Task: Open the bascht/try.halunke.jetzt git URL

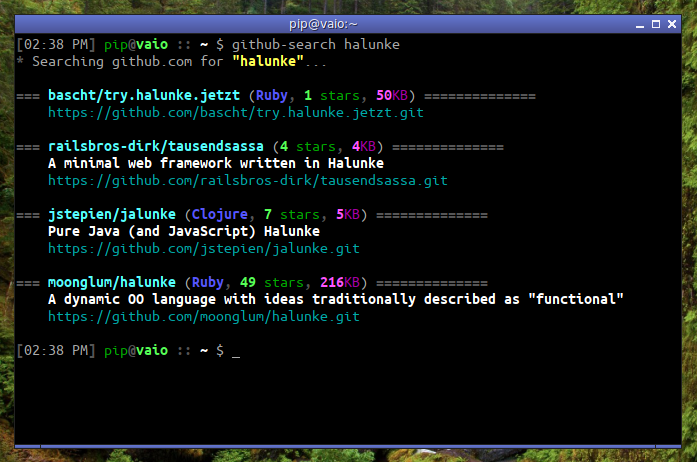Action: pos(236,112)
